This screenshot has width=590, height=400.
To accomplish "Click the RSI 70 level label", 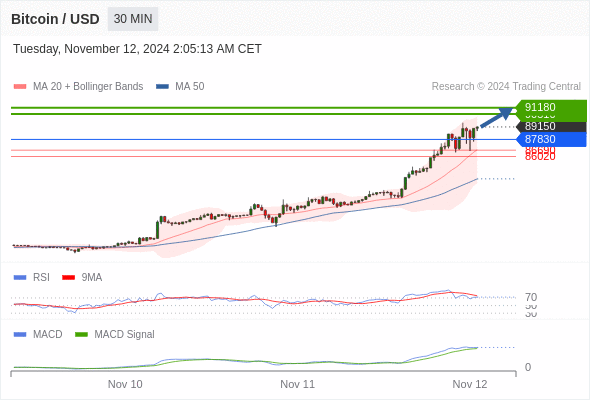I will (x=531, y=297).
